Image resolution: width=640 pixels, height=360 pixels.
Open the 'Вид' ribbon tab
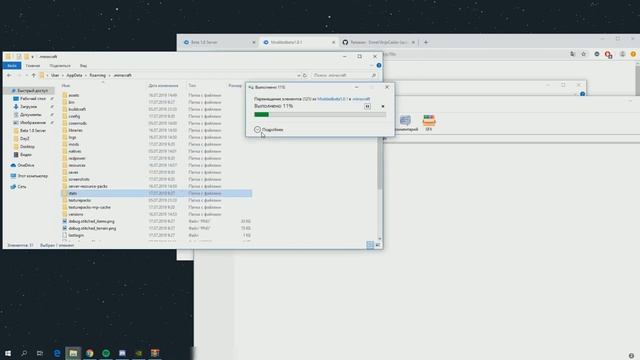(x=83, y=66)
